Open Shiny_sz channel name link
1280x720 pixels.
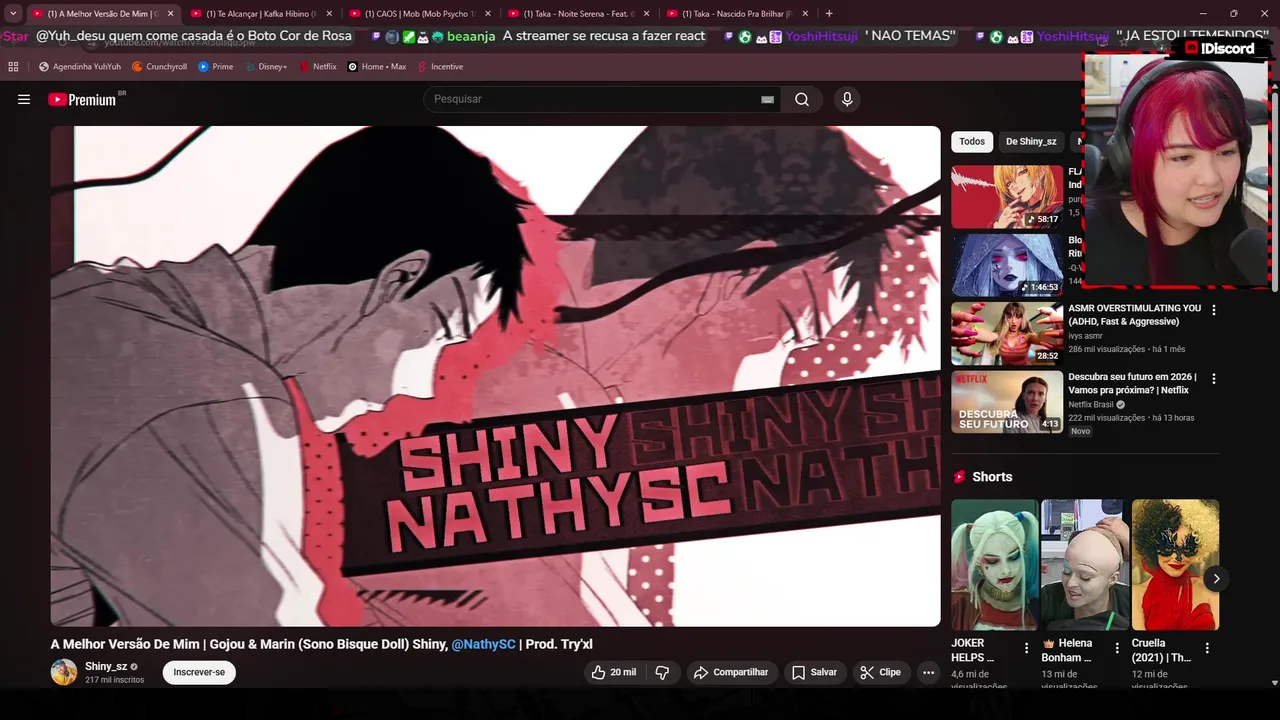click(x=106, y=666)
